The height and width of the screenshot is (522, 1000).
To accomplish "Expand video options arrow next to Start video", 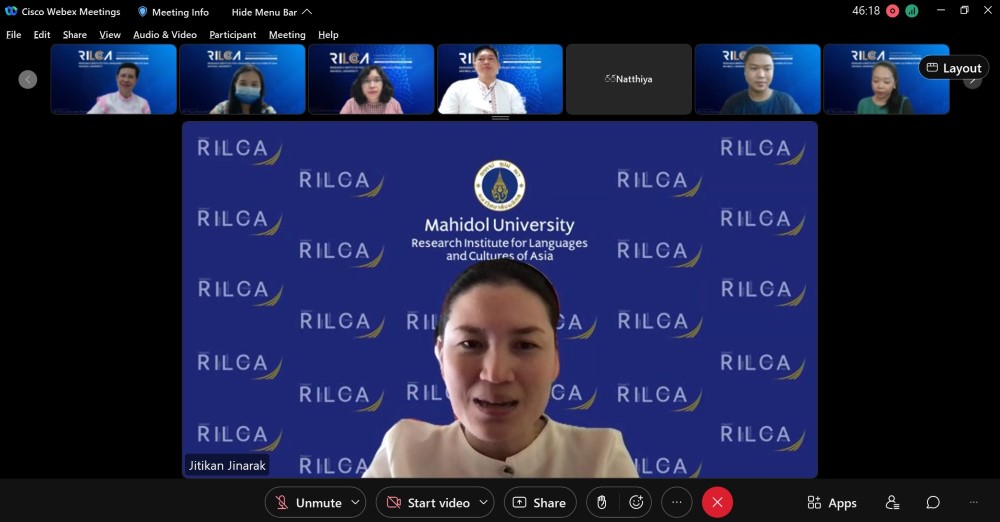I will pos(484,503).
